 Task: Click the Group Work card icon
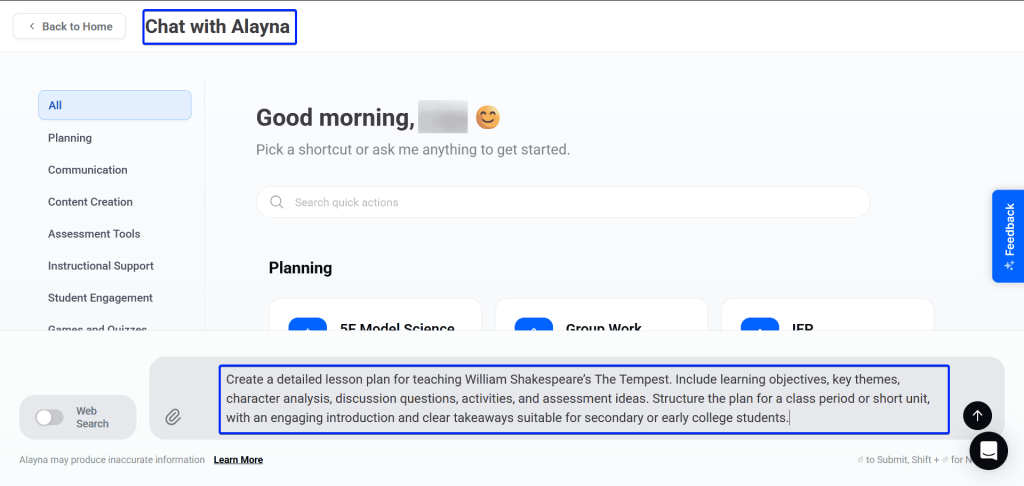coord(533,324)
